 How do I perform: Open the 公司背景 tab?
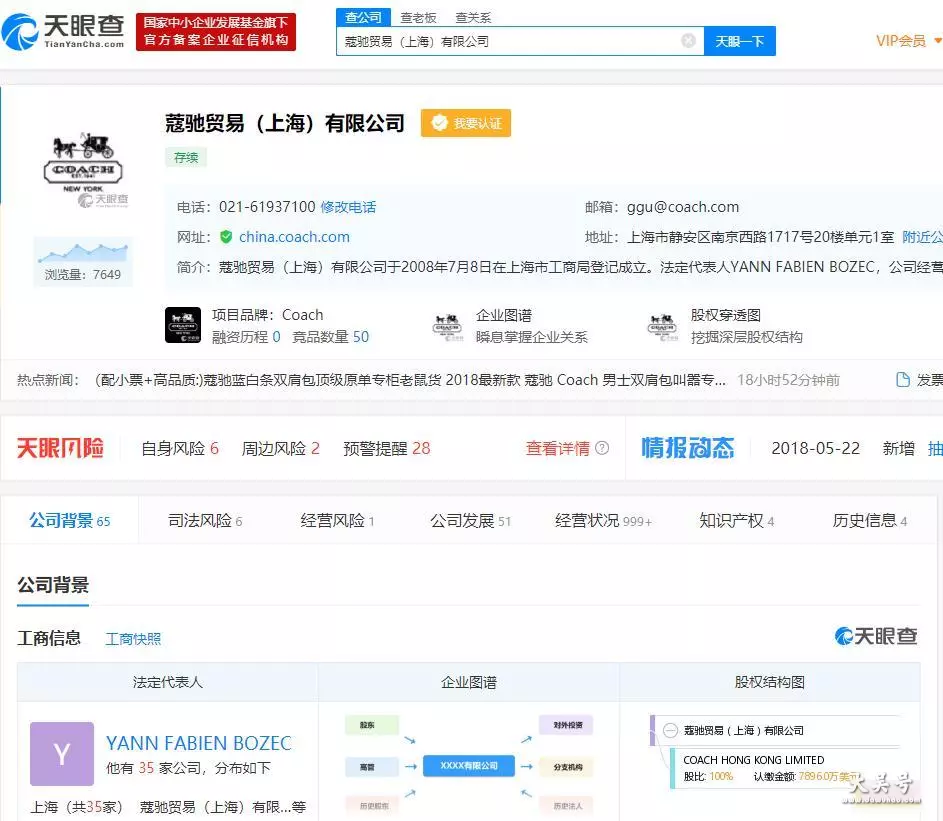[x=70, y=520]
